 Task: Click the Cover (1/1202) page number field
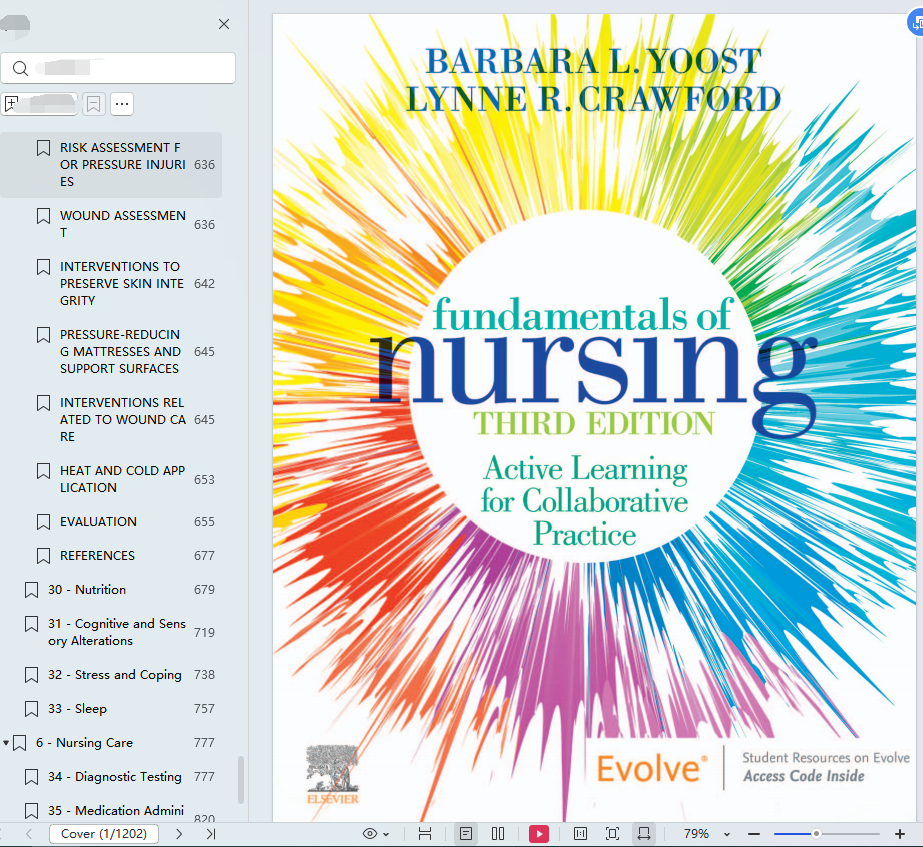[x=104, y=834]
